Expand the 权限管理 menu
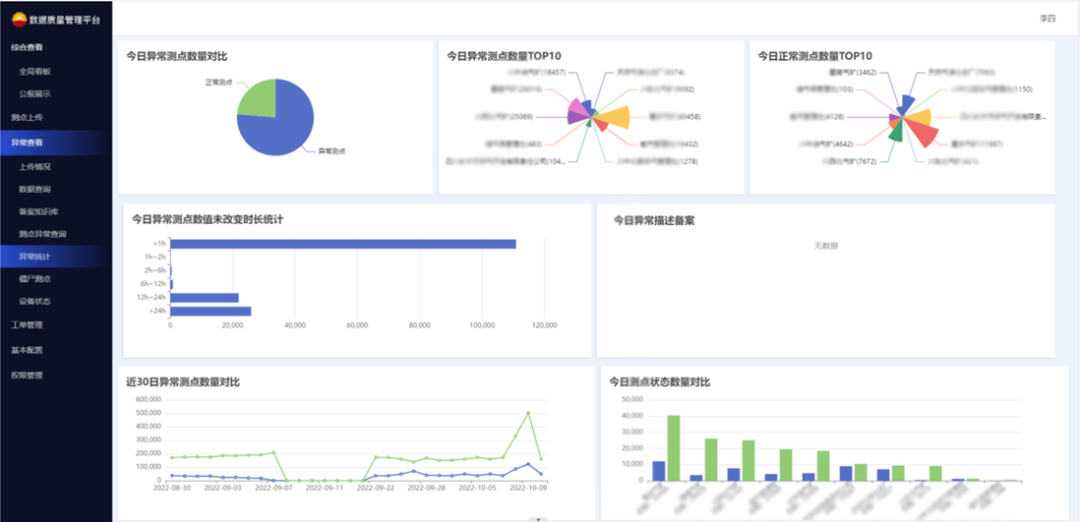 point(27,376)
